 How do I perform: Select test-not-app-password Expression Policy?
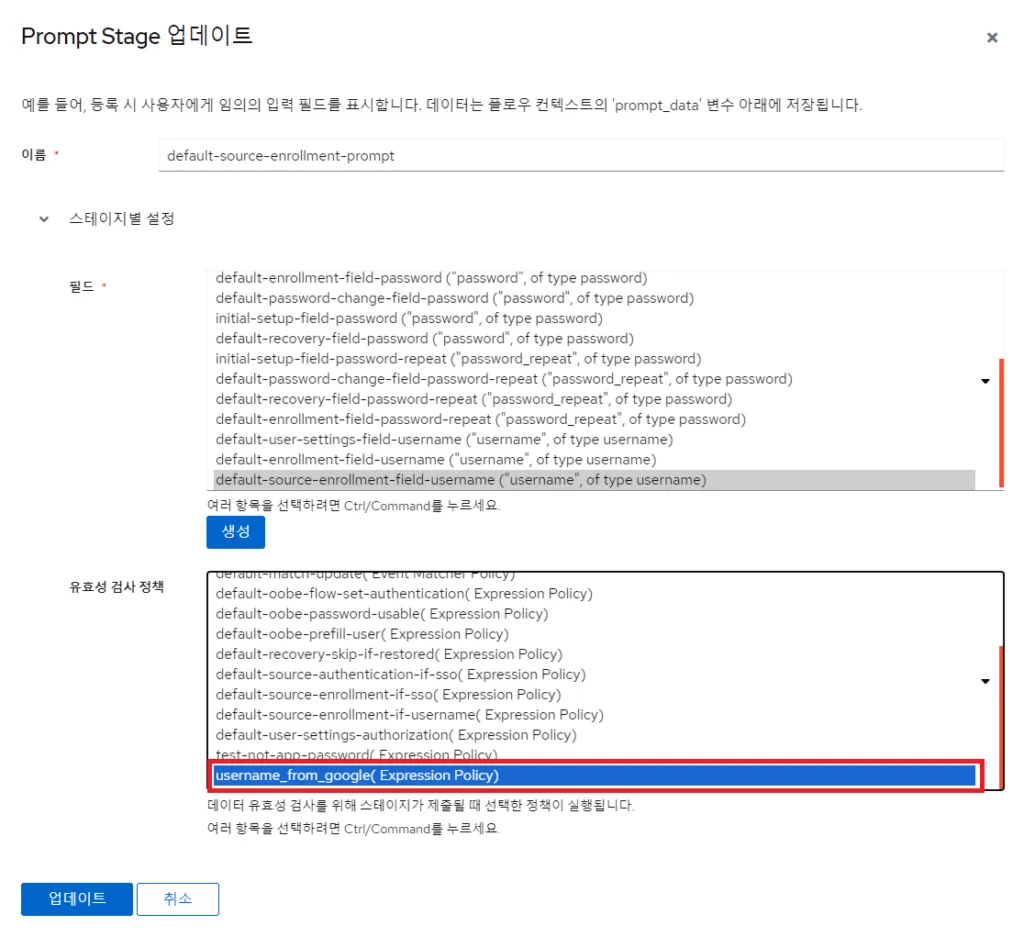click(400, 754)
